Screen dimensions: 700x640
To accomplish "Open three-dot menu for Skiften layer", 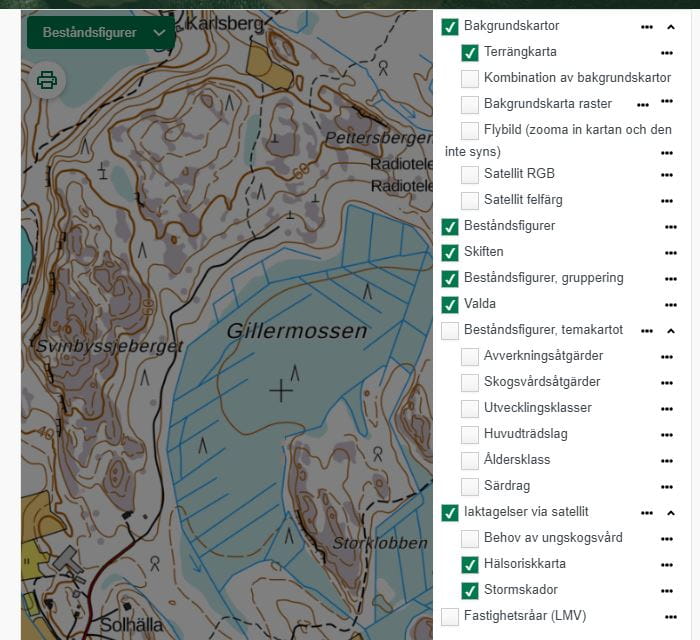I will 670,252.
